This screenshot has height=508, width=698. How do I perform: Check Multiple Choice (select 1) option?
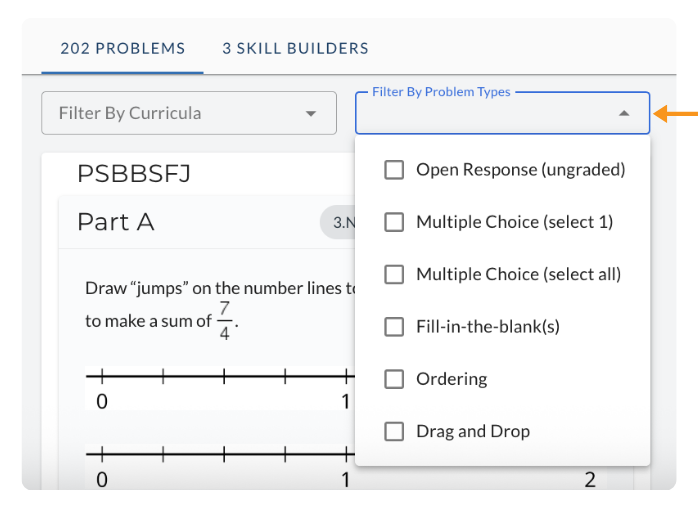(x=394, y=222)
